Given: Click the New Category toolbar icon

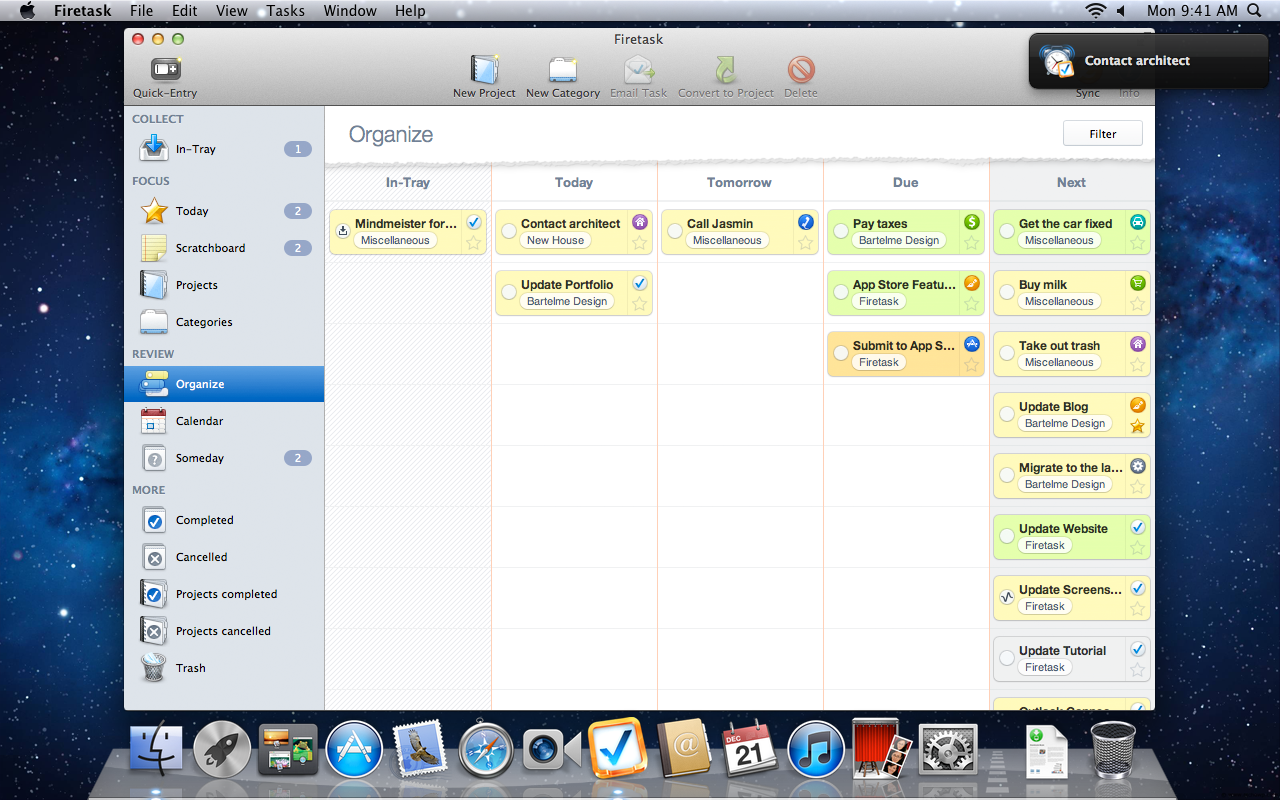Looking at the screenshot, I should point(562,77).
